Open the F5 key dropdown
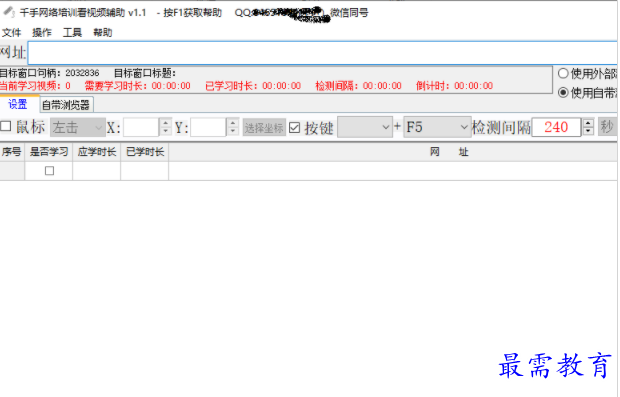Screen dimensions: 620x397 (x=437, y=127)
